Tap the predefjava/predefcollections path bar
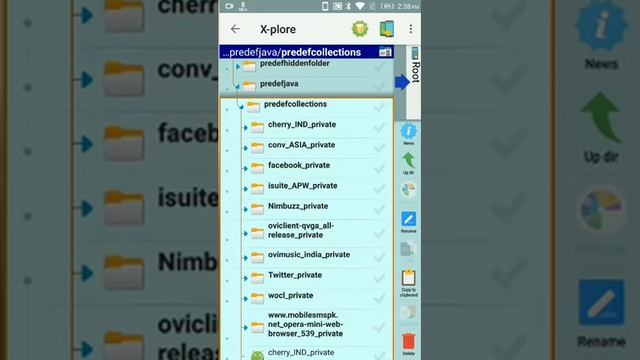This screenshot has height=360, width=640. tap(307, 52)
